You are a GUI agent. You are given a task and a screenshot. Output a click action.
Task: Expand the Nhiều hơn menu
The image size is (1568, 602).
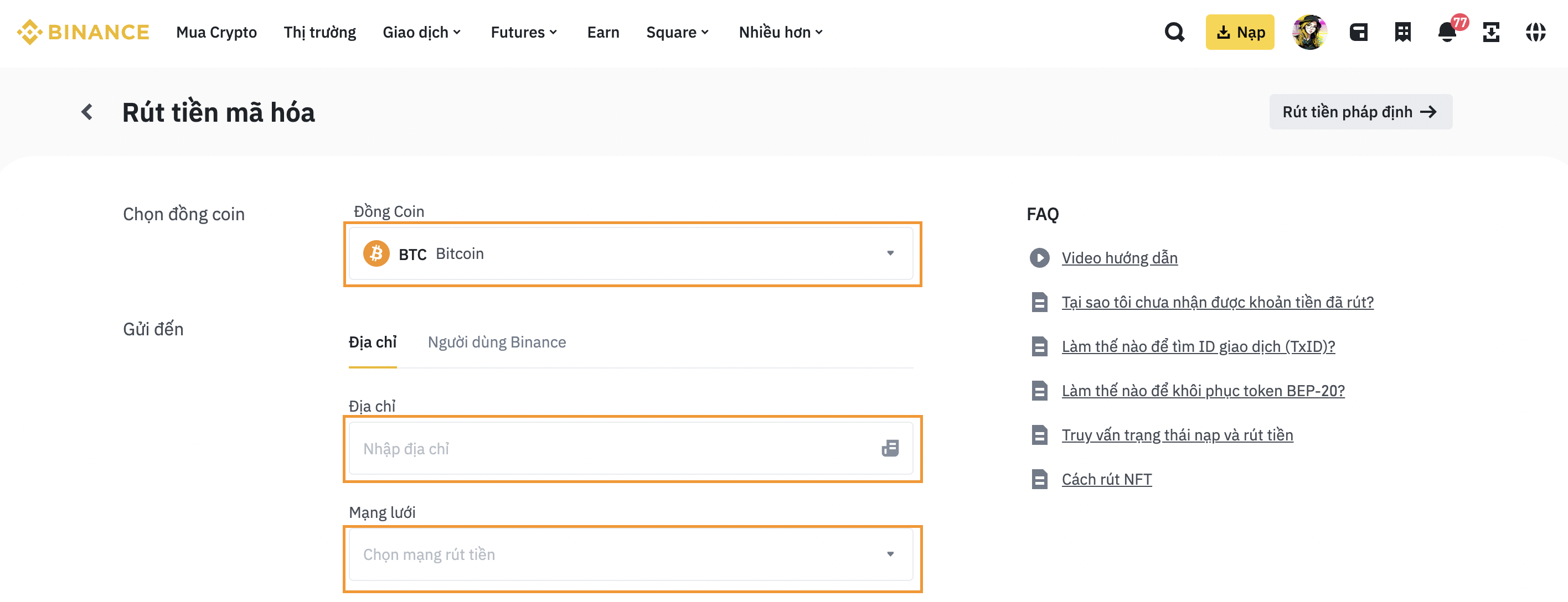click(x=780, y=32)
